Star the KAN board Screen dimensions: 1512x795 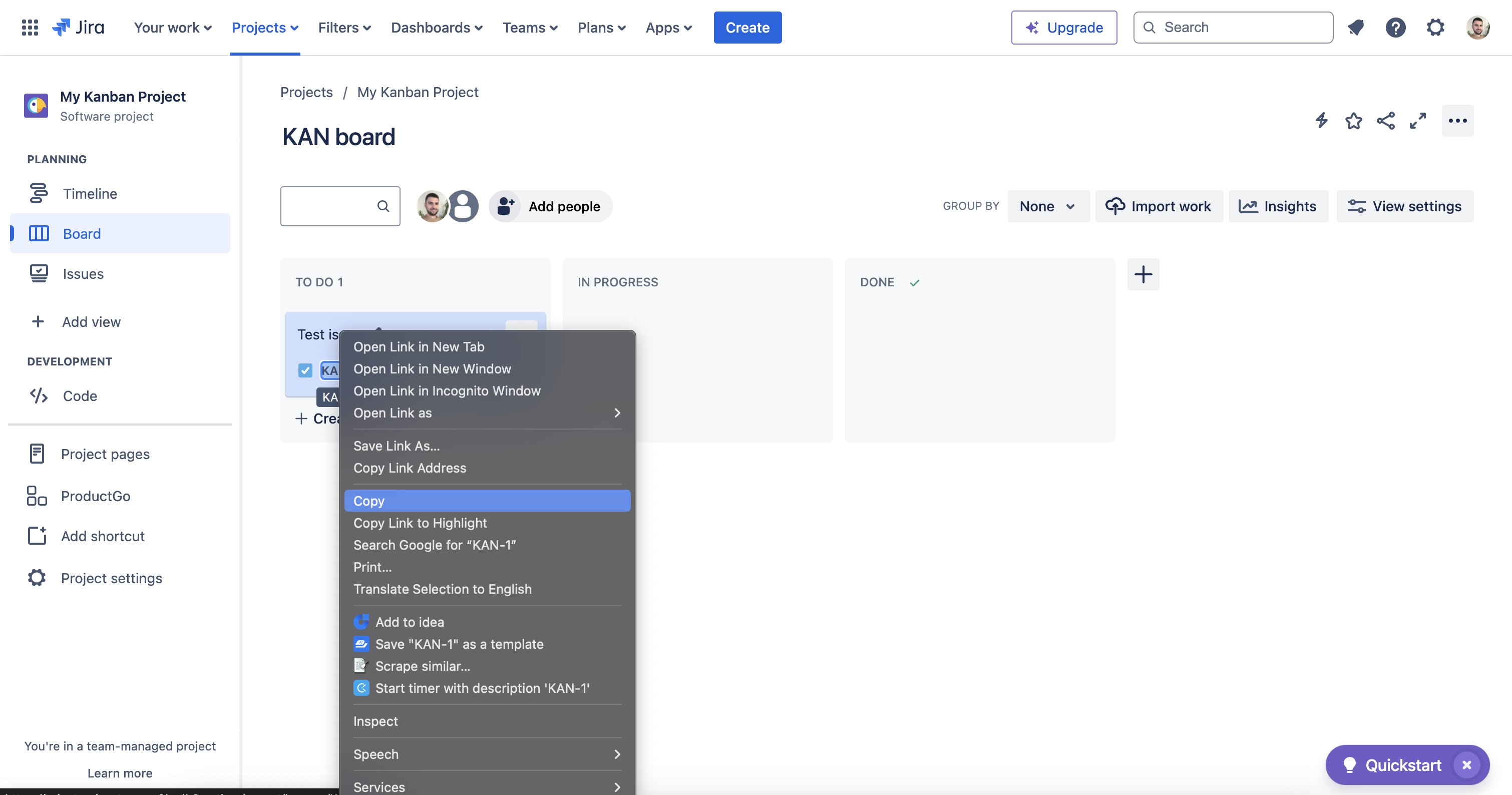(1353, 121)
